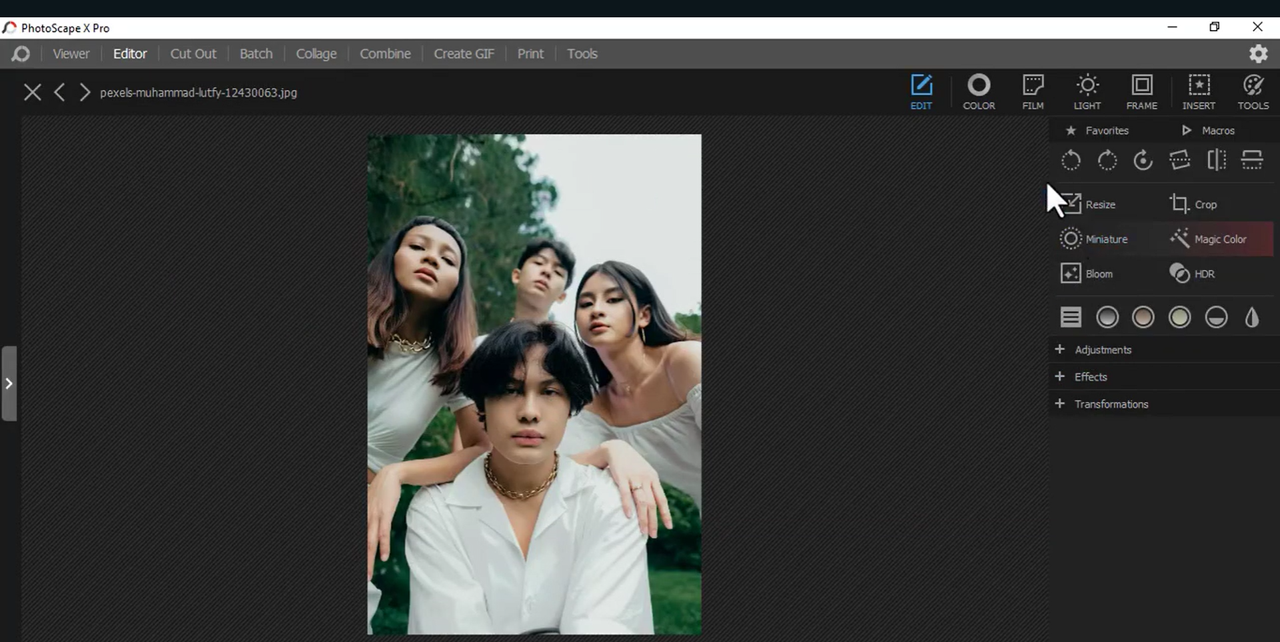Screen dimensions: 1280x642
Task: Switch to the Editor tab
Action: point(130,54)
